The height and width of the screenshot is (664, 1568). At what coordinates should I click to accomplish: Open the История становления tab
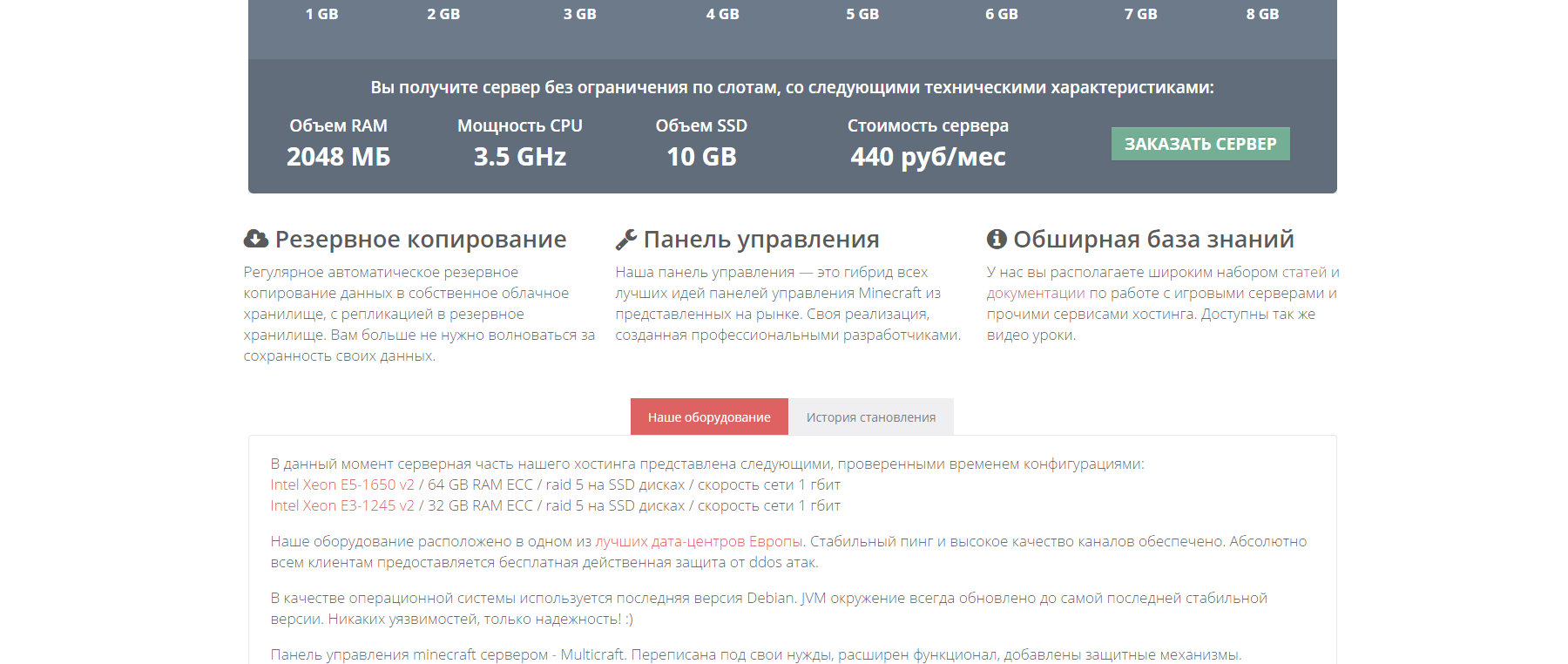871,417
